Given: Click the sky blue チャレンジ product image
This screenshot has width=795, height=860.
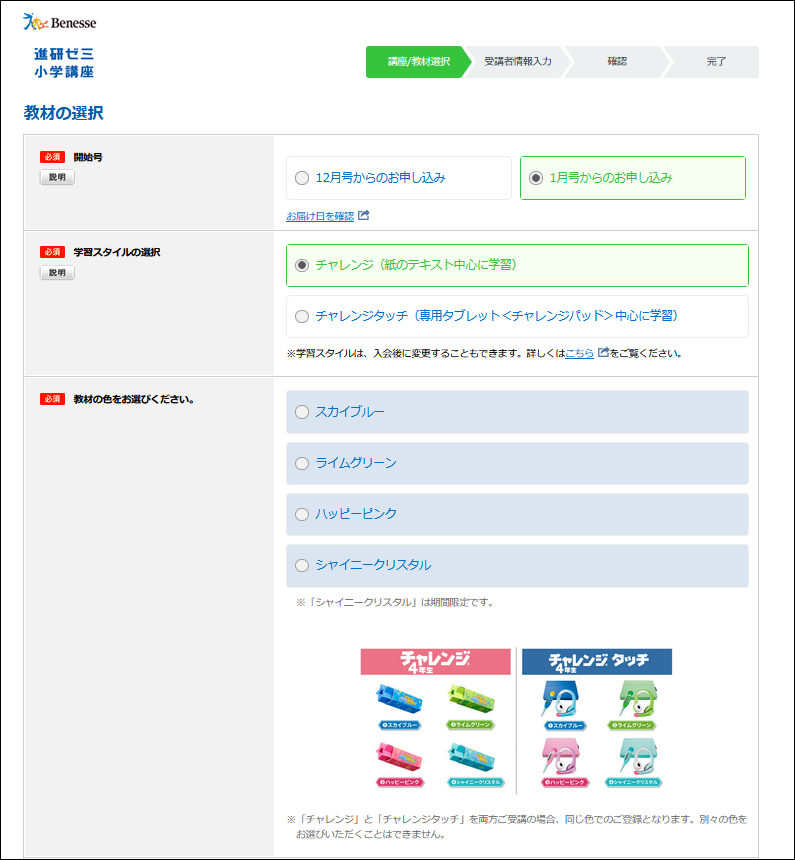Looking at the screenshot, I should click(x=401, y=697).
